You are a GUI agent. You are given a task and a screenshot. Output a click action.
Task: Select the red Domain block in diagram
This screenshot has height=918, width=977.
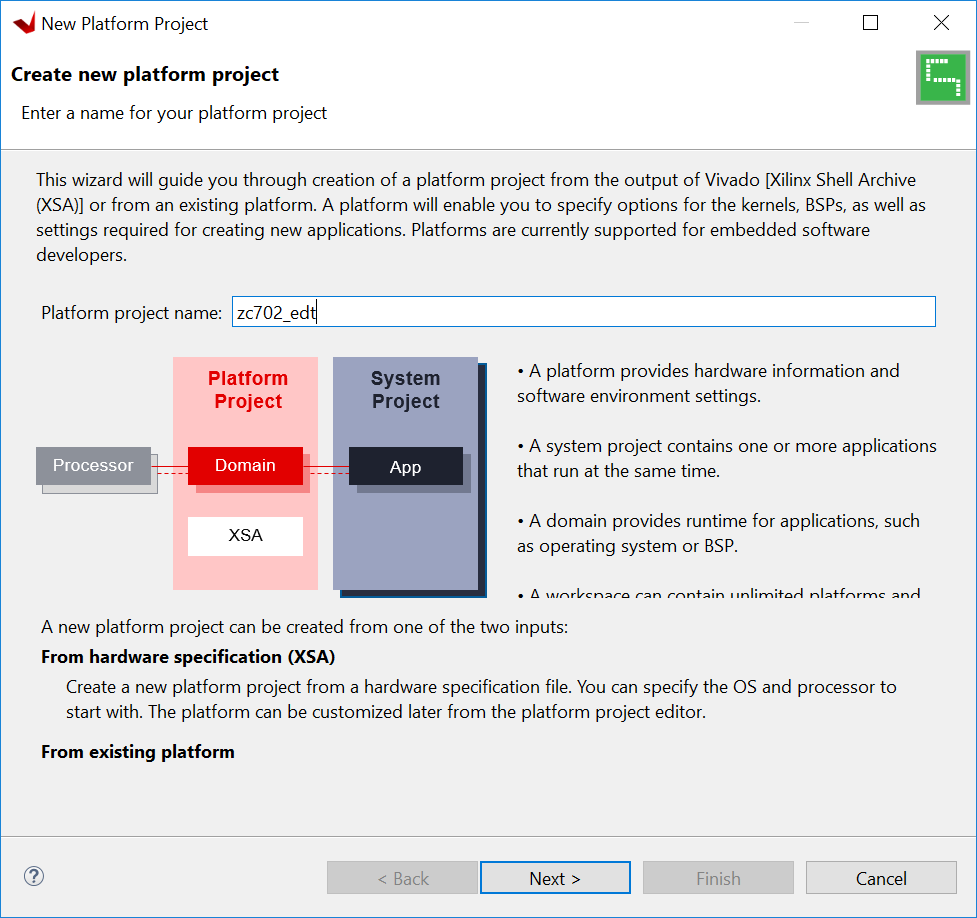click(x=245, y=466)
